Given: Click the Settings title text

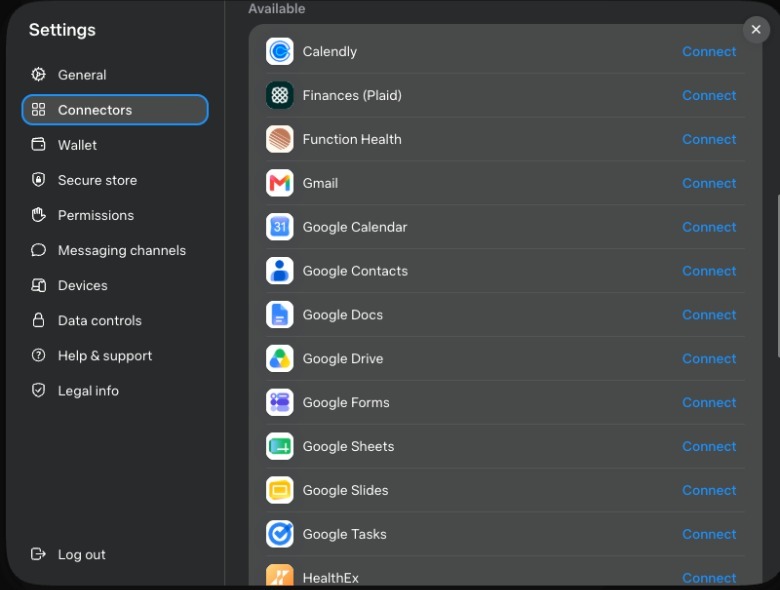Looking at the screenshot, I should click(62, 30).
